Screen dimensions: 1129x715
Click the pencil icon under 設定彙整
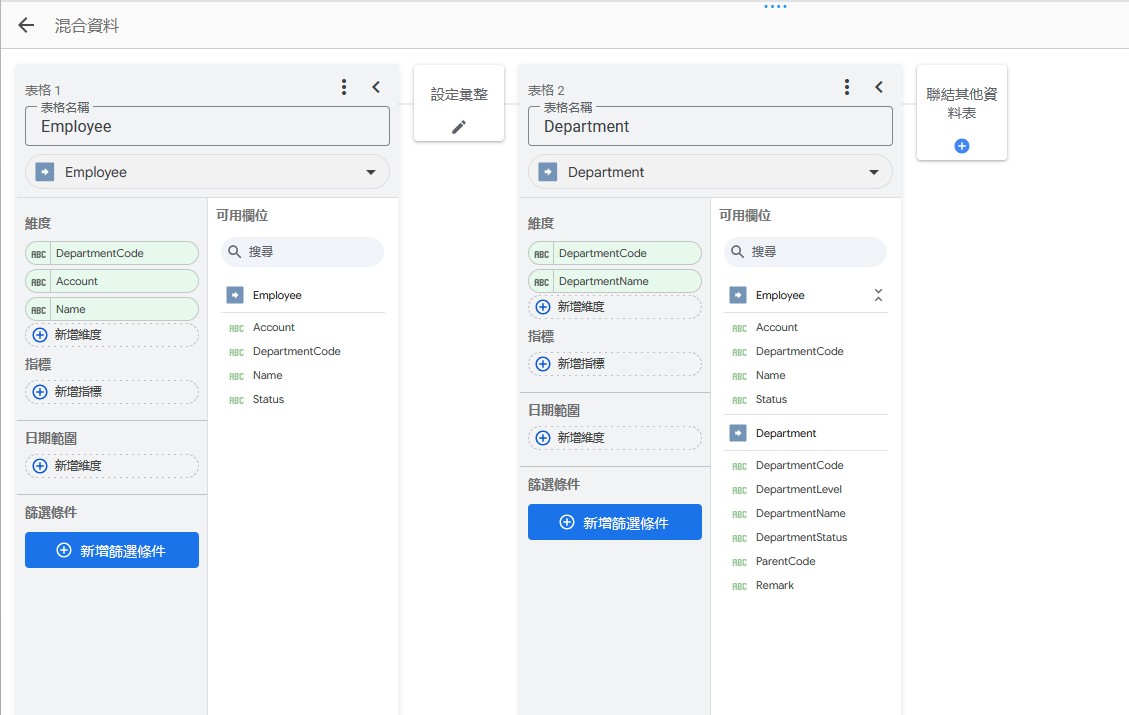tap(459, 126)
